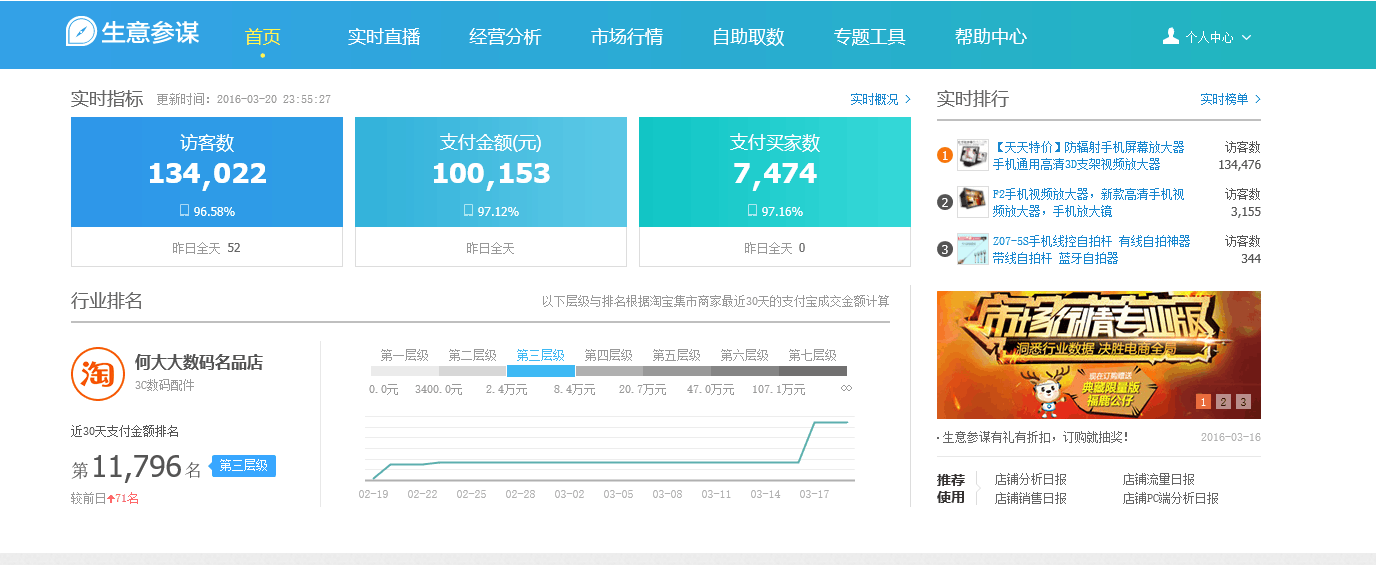This screenshot has width=1376, height=565.
Task: Click the orange 淘 shop logo
Action: 98,373
